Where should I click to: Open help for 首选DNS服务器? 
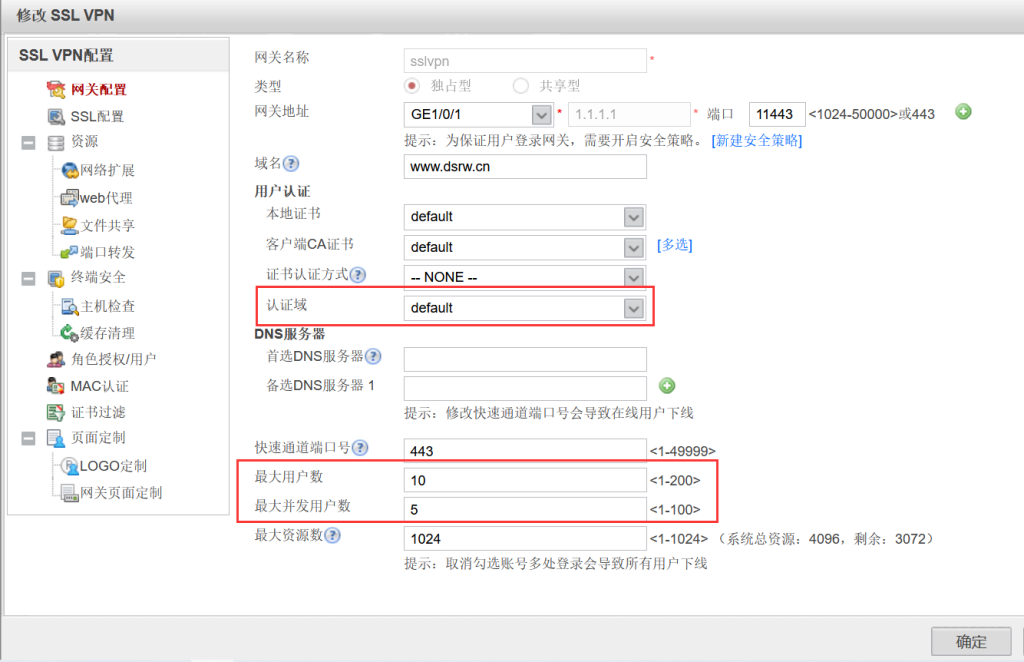pyautogui.click(x=373, y=356)
